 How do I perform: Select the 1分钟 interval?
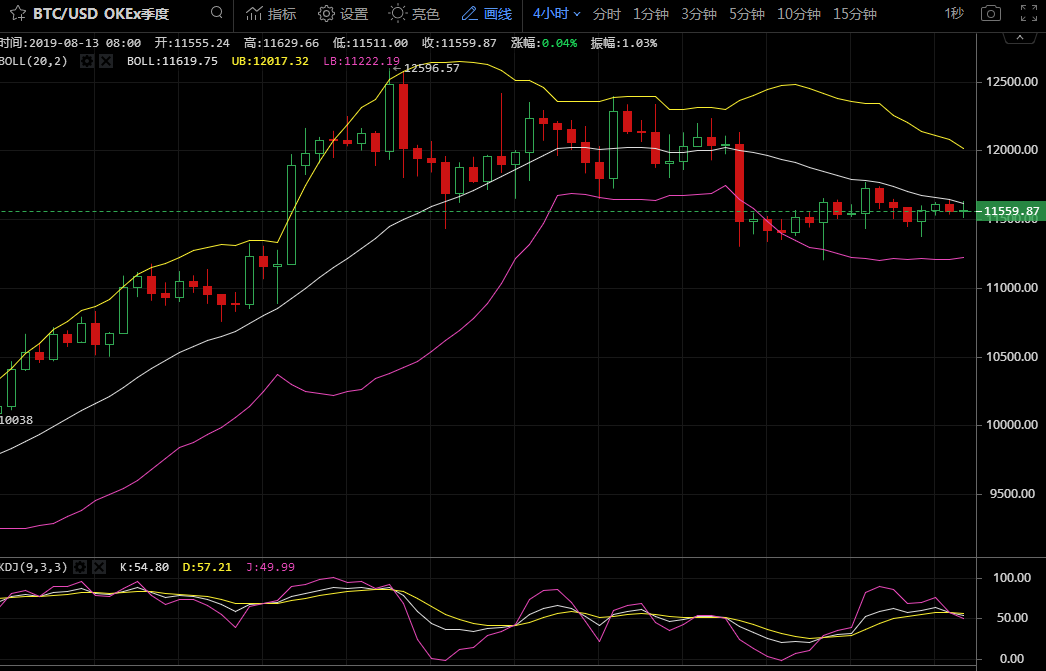point(651,13)
